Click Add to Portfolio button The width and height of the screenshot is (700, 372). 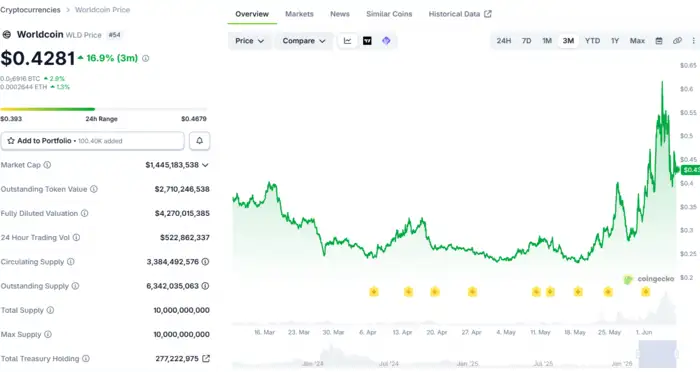click(x=92, y=141)
